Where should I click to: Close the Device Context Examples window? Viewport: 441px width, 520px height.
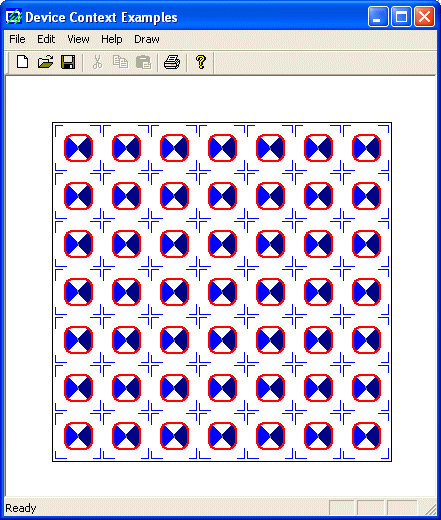[424, 16]
